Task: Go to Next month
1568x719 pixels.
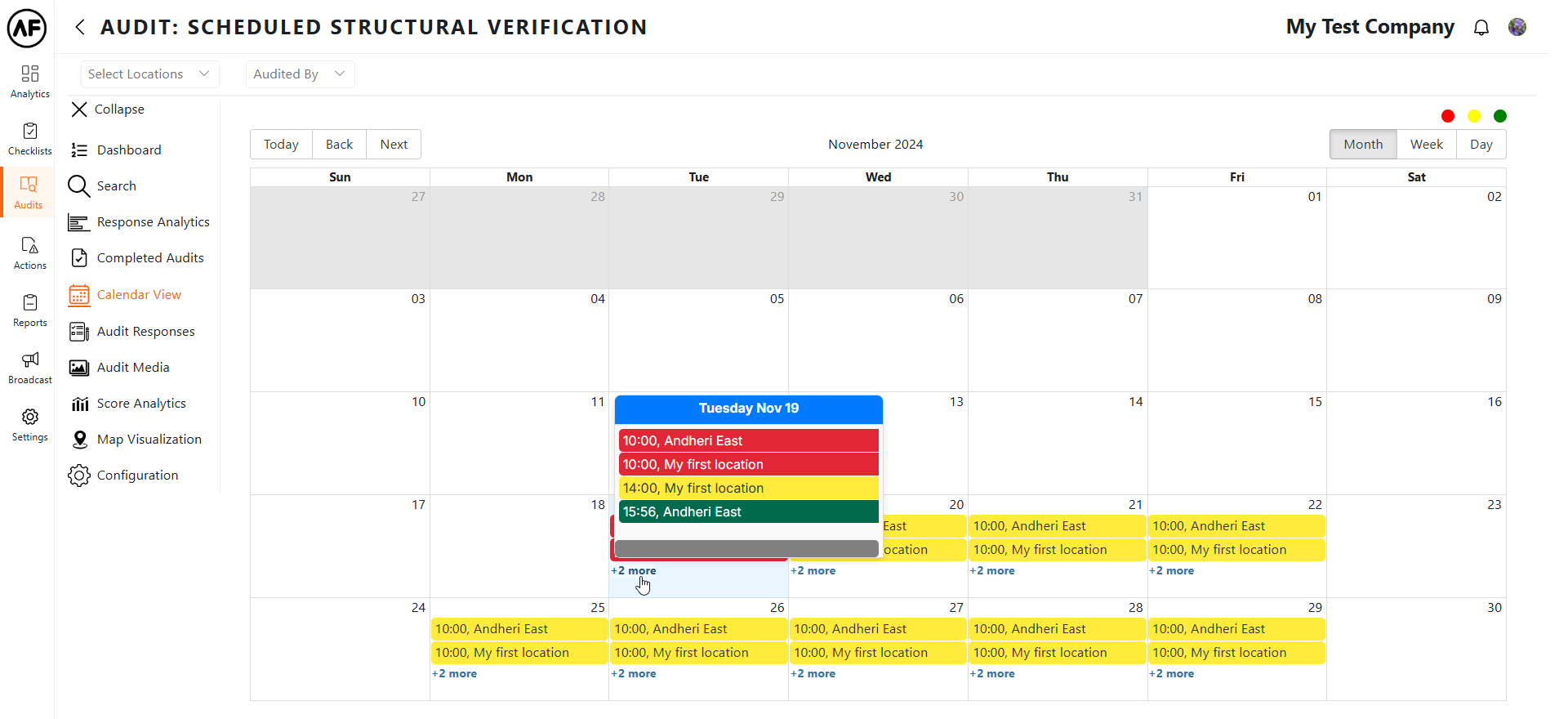Action: tap(394, 145)
